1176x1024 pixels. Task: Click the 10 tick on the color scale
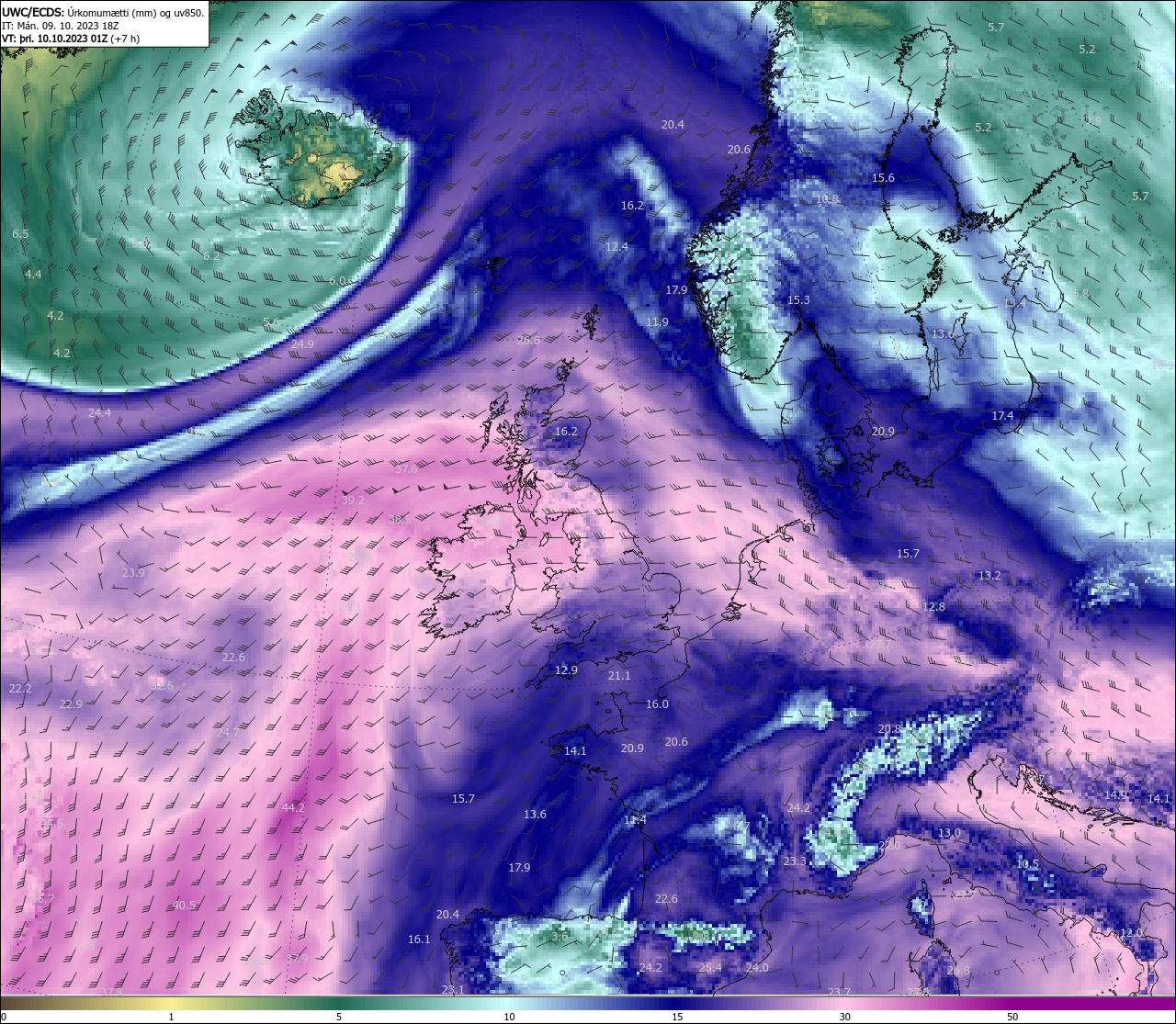pyautogui.click(x=509, y=1017)
